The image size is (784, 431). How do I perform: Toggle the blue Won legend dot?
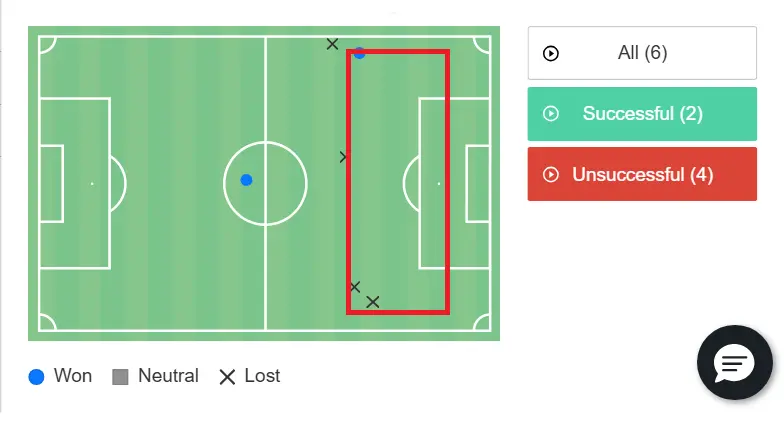point(37,377)
